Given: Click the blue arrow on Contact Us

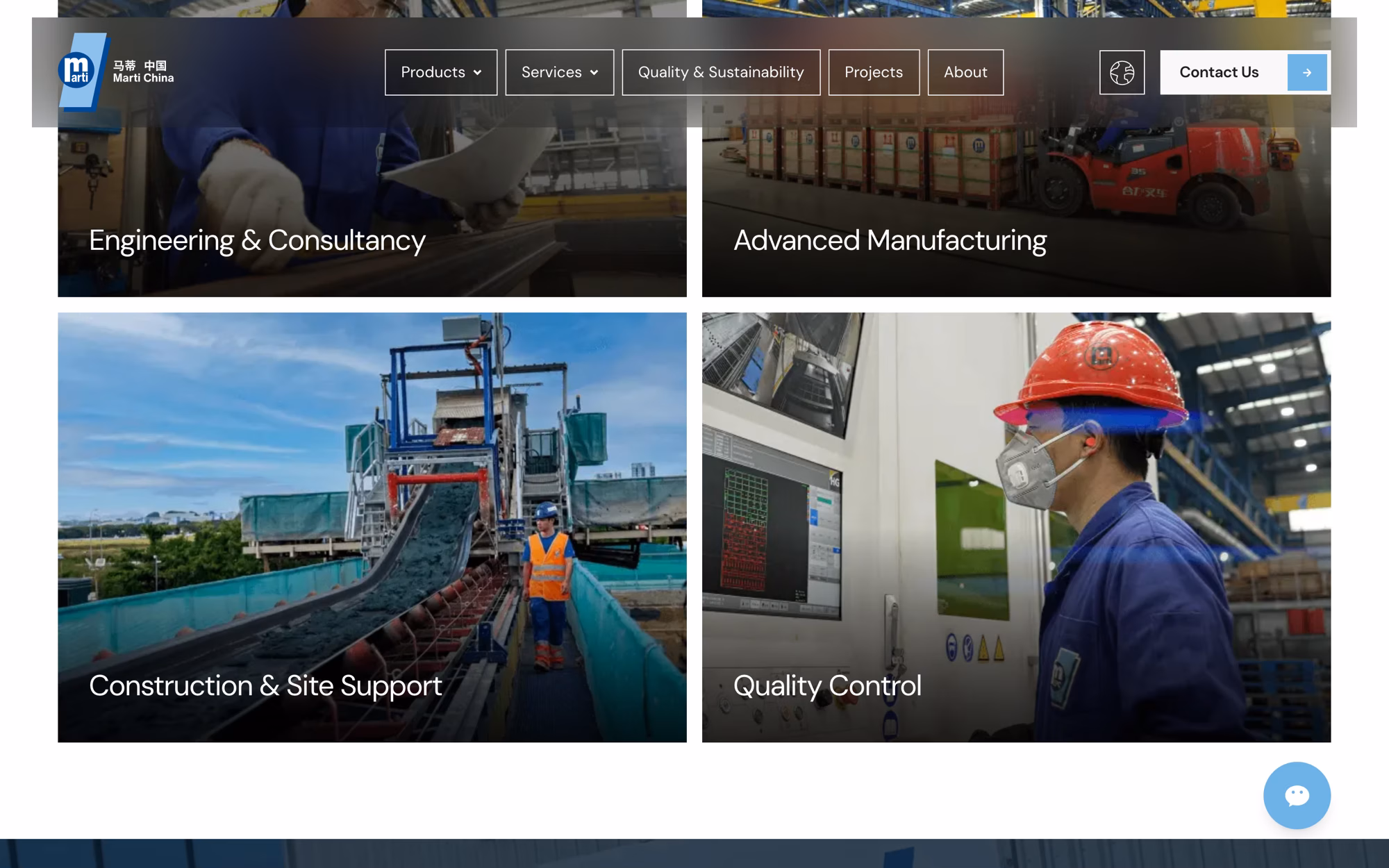Looking at the screenshot, I should [1307, 72].
